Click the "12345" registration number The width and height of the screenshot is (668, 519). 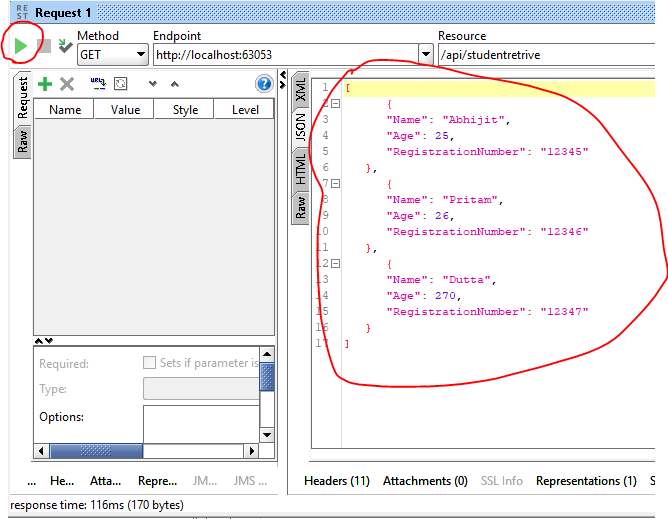pyautogui.click(x=564, y=152)
